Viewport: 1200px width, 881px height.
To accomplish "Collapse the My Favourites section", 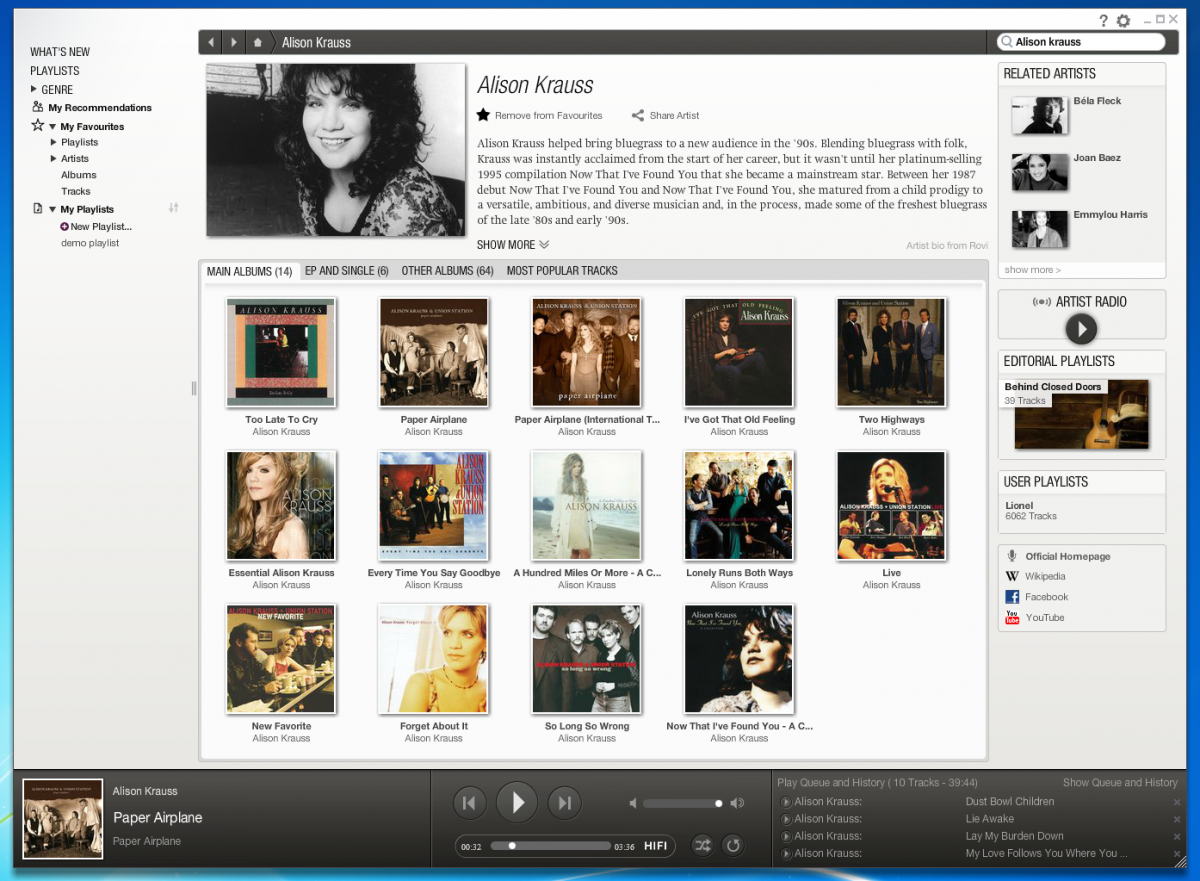I will (x=52, y=127).
